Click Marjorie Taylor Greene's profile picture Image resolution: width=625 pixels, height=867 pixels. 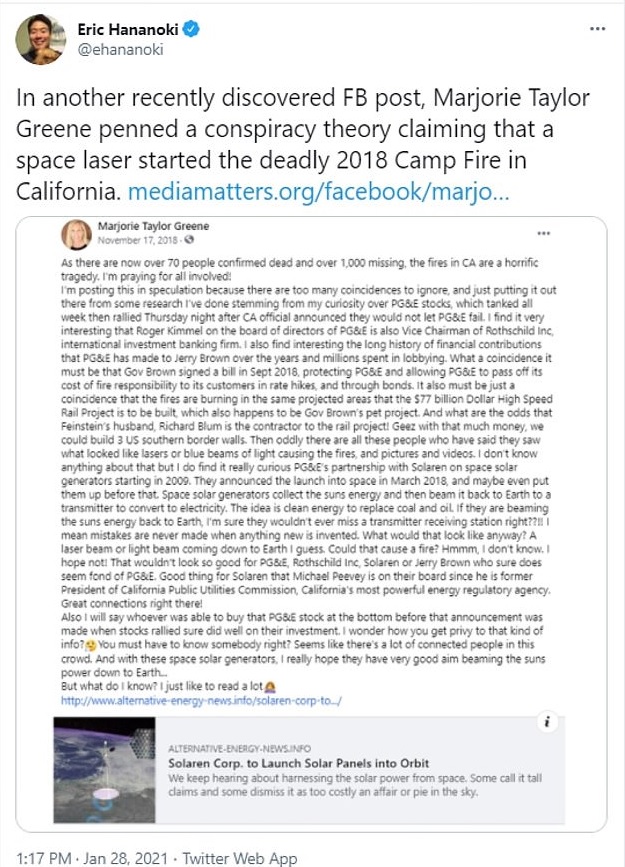point(77,236)
